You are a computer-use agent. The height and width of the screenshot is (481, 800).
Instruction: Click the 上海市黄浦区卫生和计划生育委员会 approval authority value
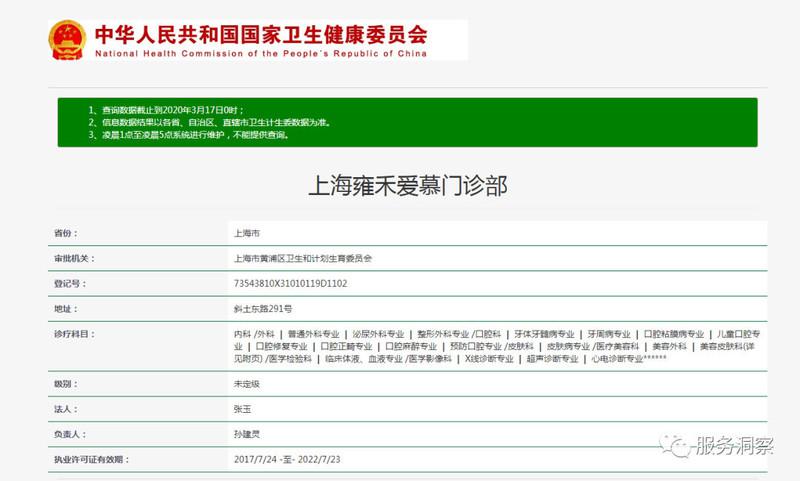[x=302, y=258]
